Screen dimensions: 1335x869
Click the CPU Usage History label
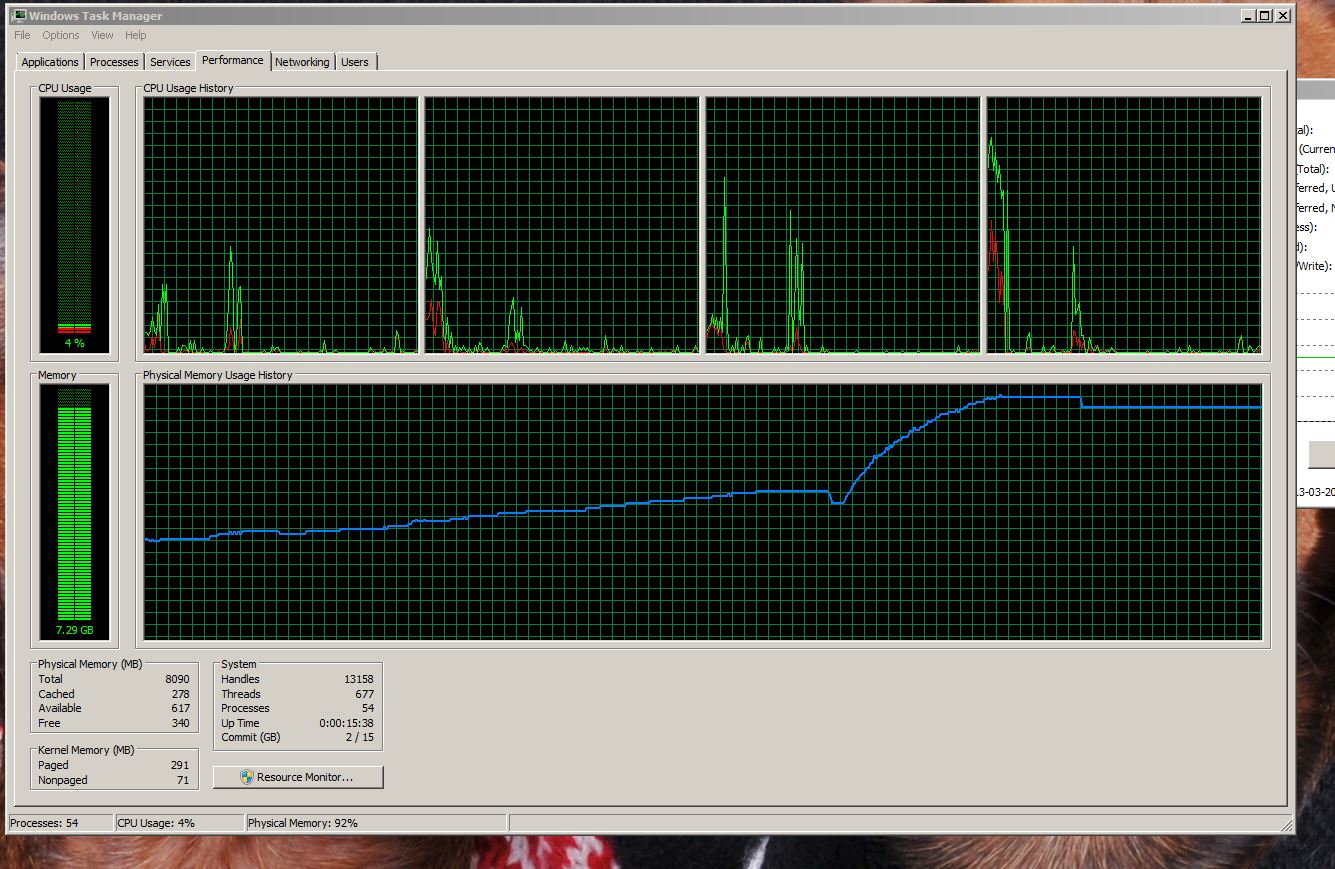click(x=188, y=88)
